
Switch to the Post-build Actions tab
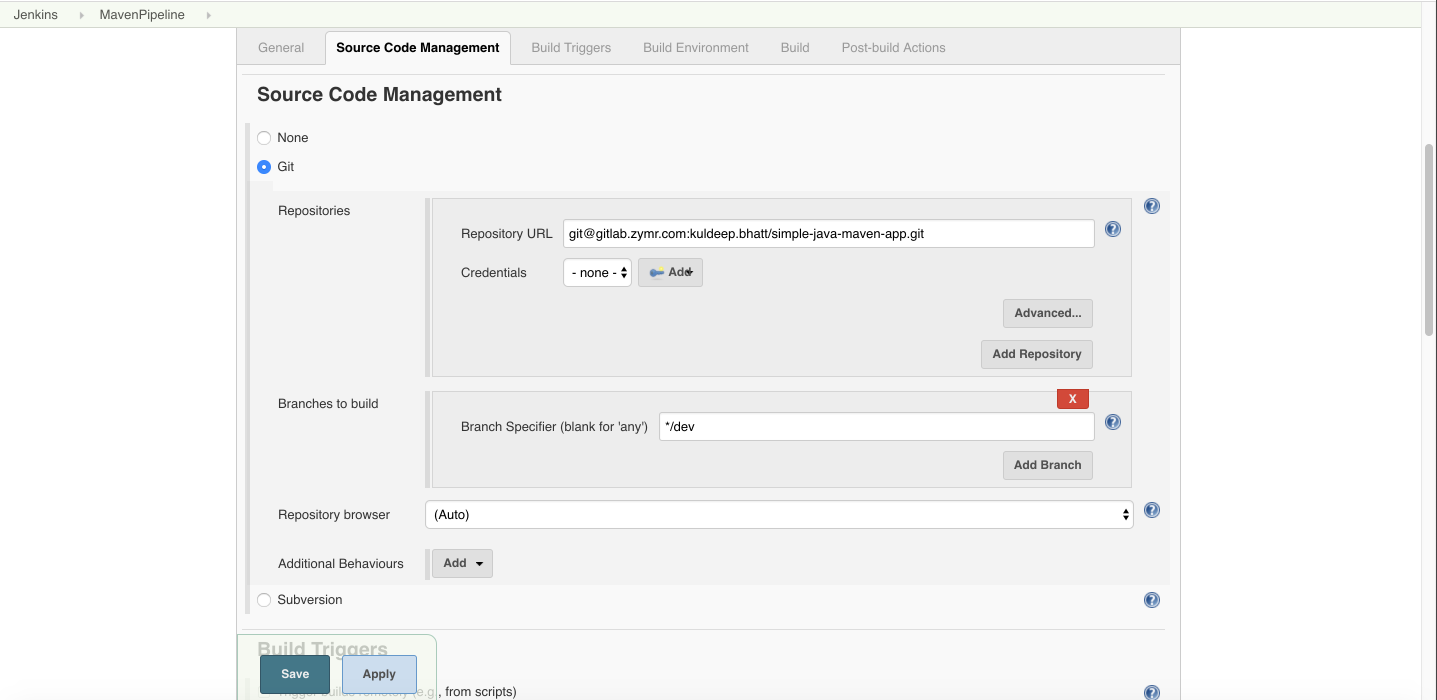point(893,47)
